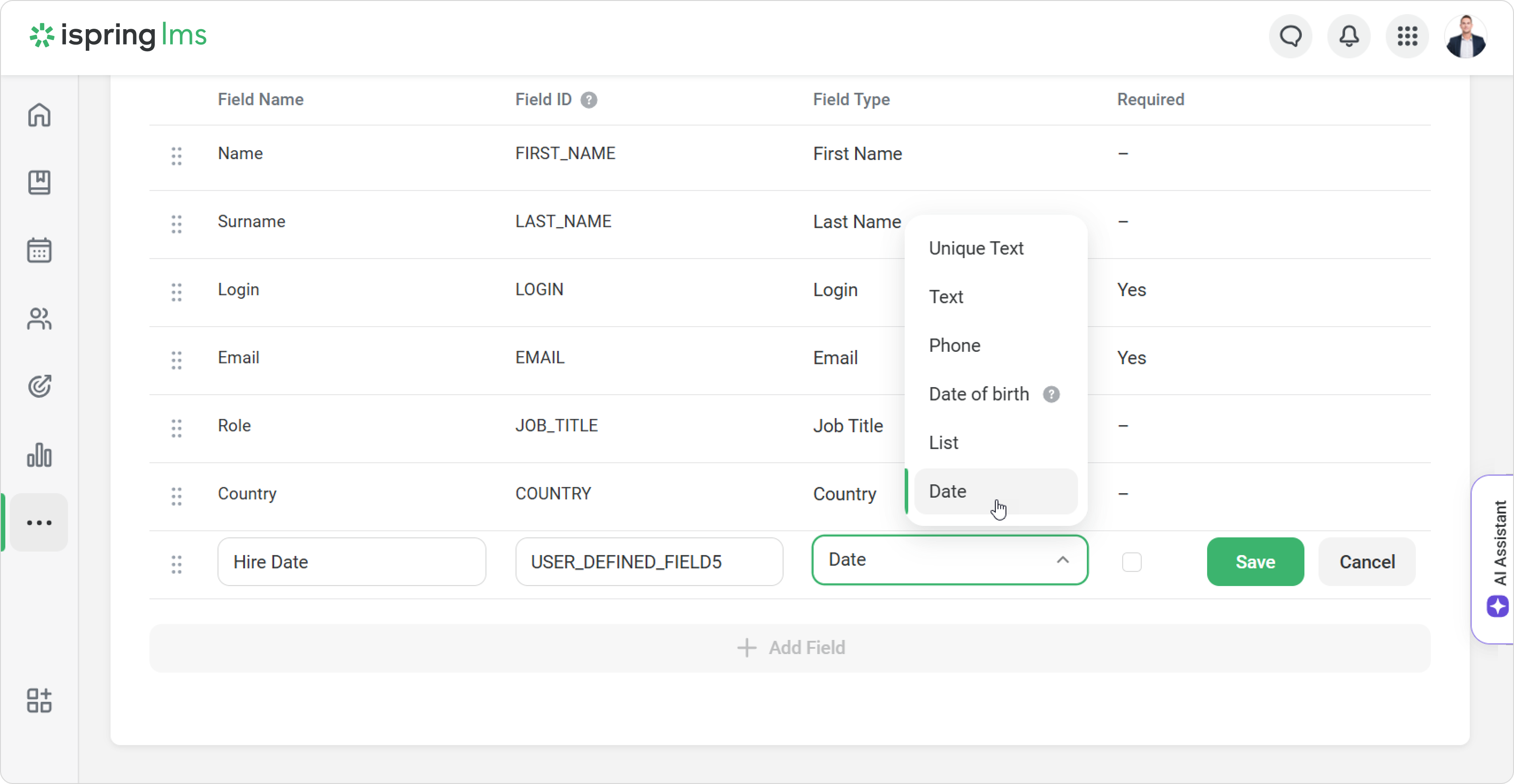
Task: Open the chat messages icon
Action: coord(1290,36)
